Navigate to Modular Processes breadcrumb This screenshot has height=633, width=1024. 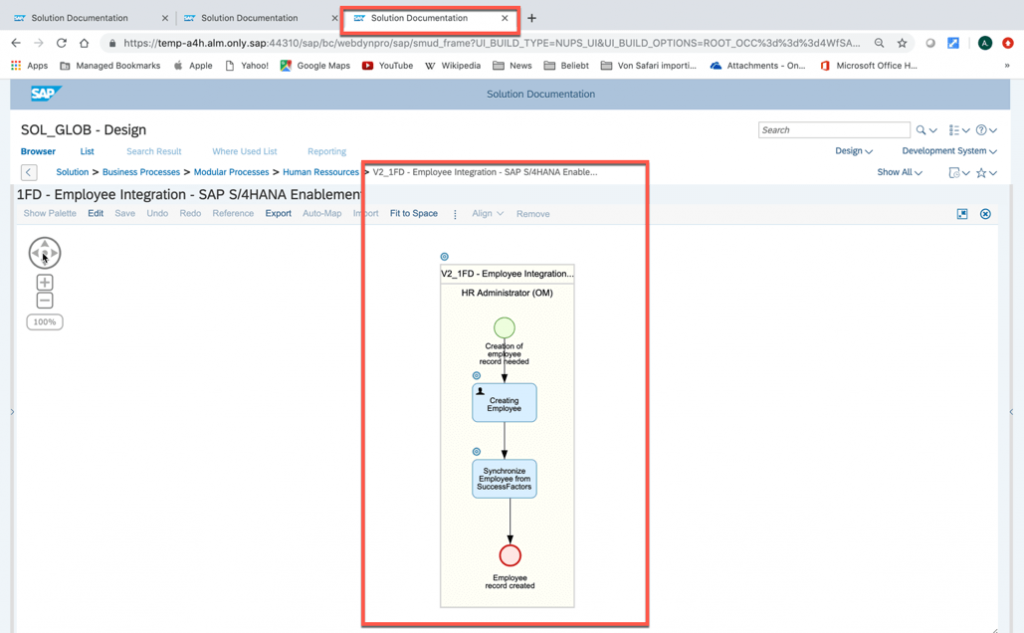(x=231, y=172)
